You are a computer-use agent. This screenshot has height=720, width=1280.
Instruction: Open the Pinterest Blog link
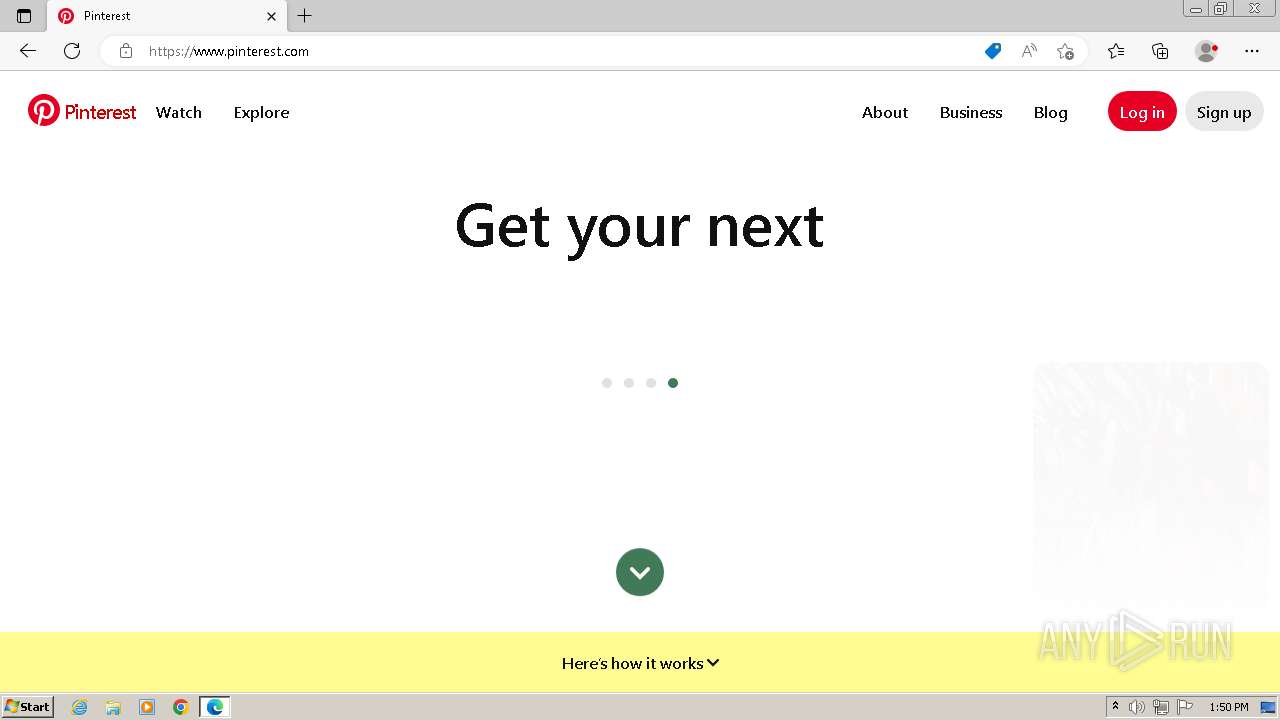click(1051, 112)
